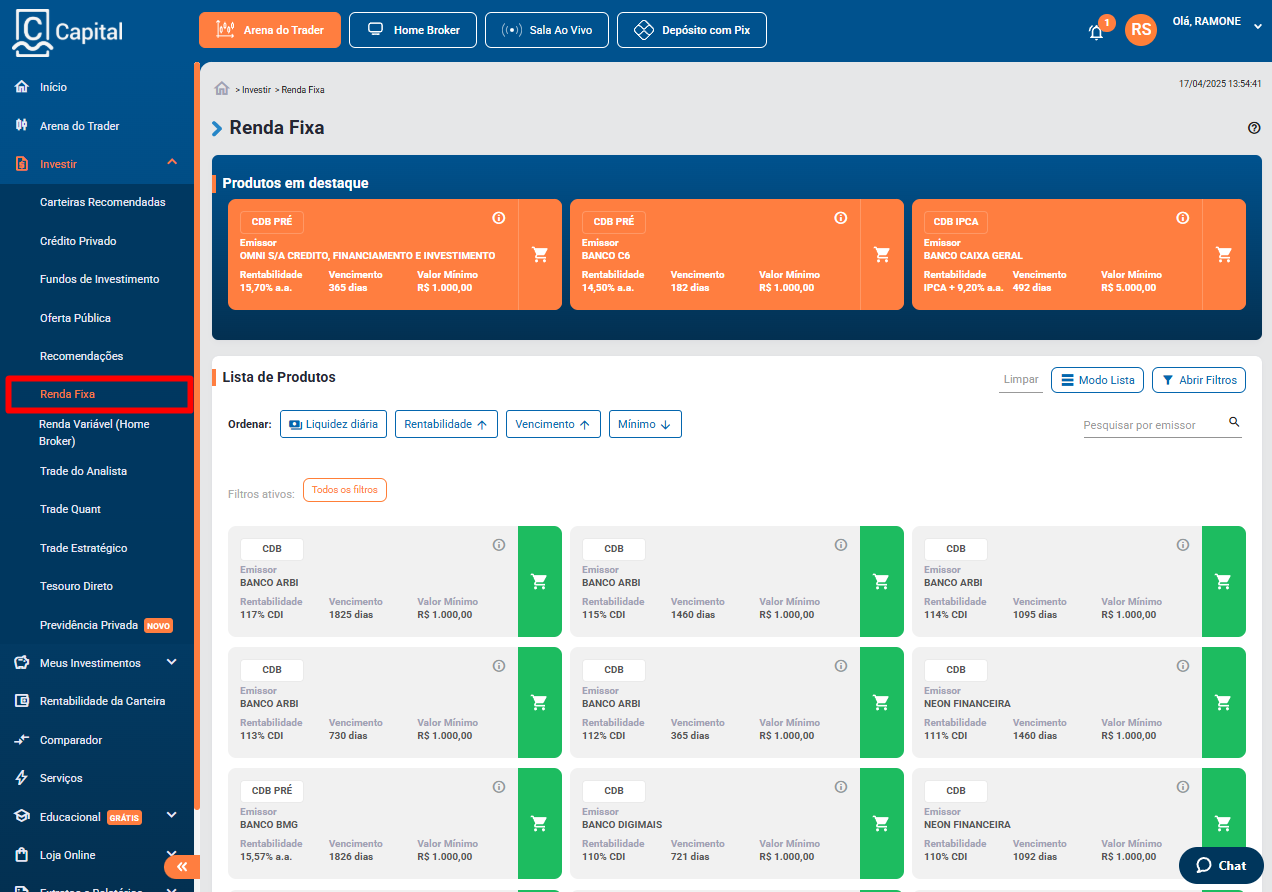The width and height of the screenshot is (1272, 892).
Task: Click the search magnifier icon
Action: [x=1234, y=422]
